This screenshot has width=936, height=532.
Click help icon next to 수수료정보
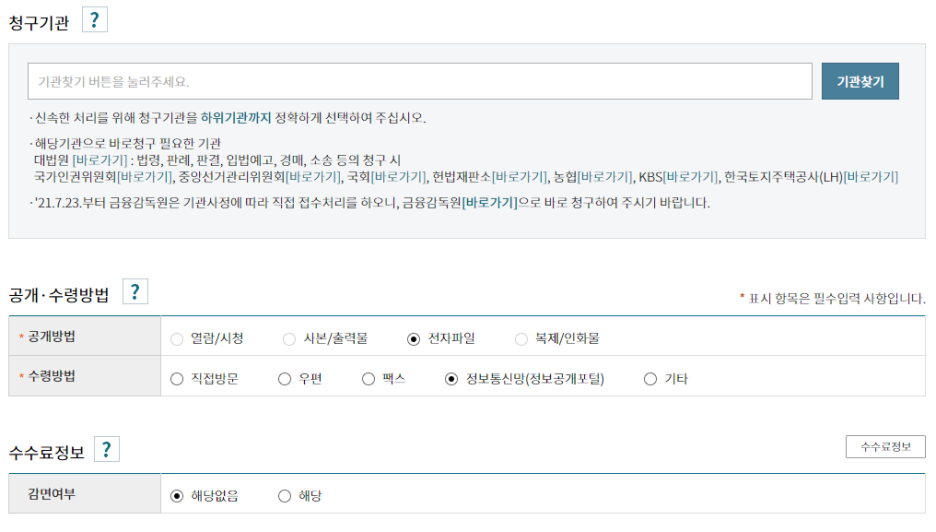(x=106, y=450)
